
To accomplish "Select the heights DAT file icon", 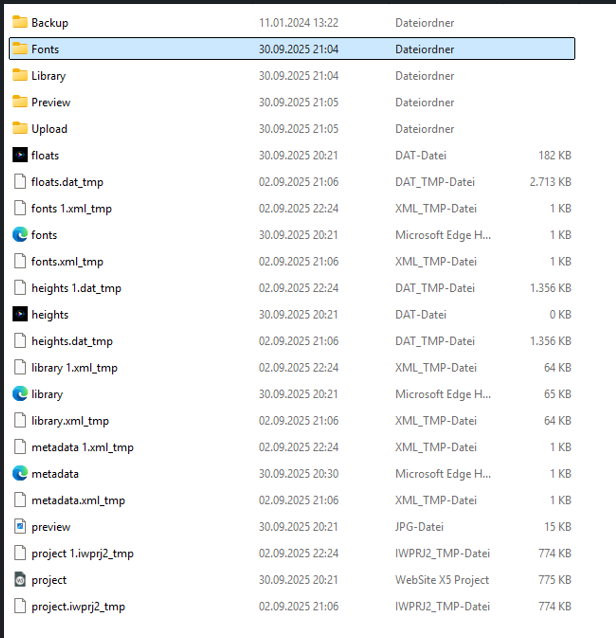I will 20,314.
